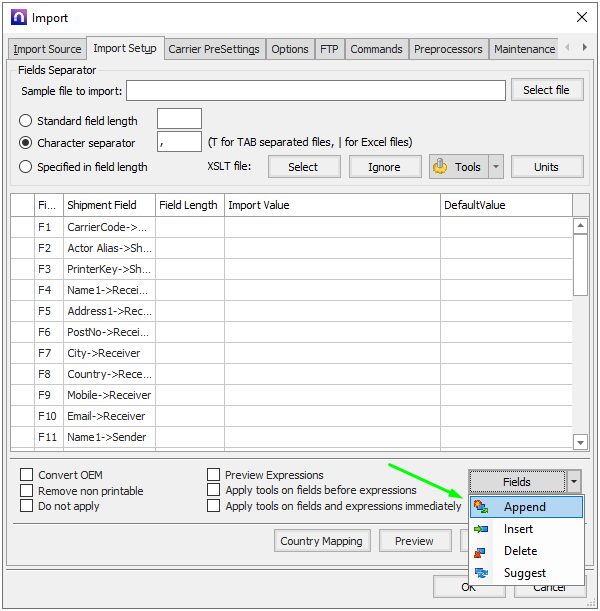The image size is (600, 611).
Task: Select Standard field length radio option
Action: click(26, 121)
